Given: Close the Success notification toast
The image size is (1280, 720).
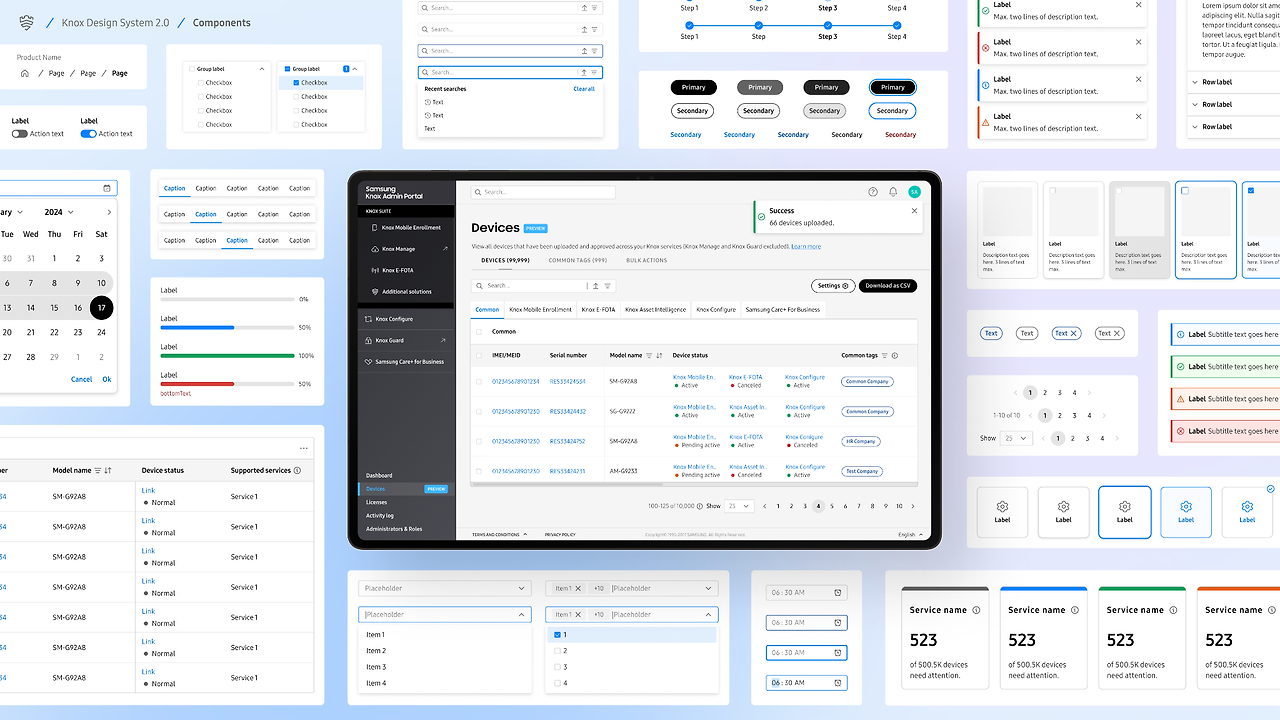Looking at the screenshot, I should click(x=914, y=211).
